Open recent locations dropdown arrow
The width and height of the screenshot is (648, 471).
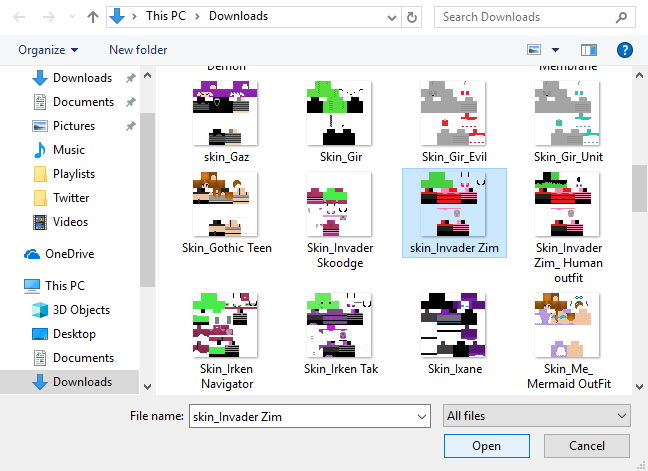click(x=72, y=17)
